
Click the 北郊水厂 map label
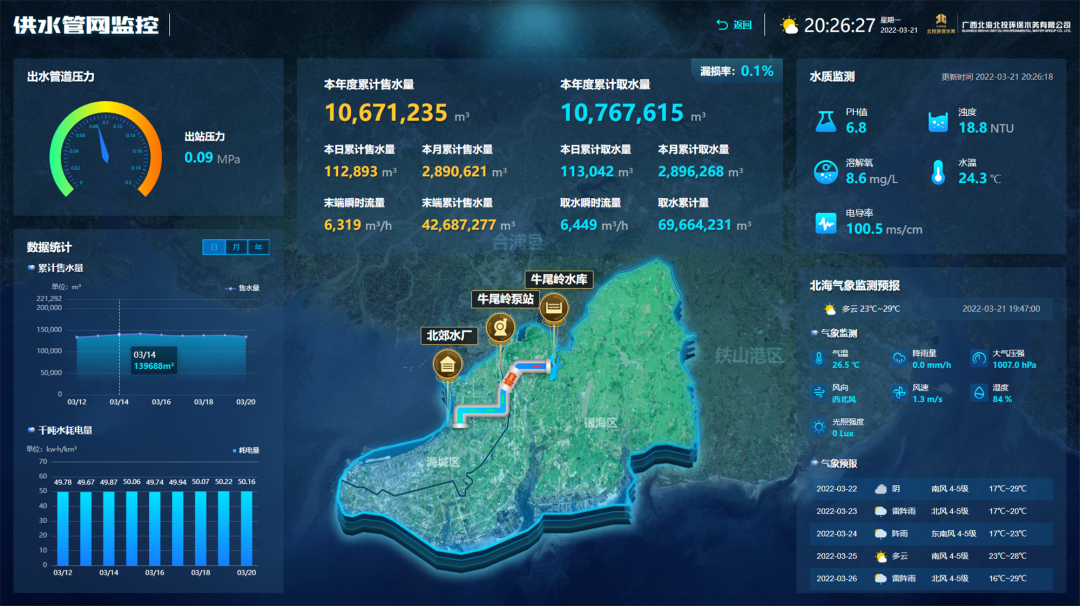coord(449,335)
